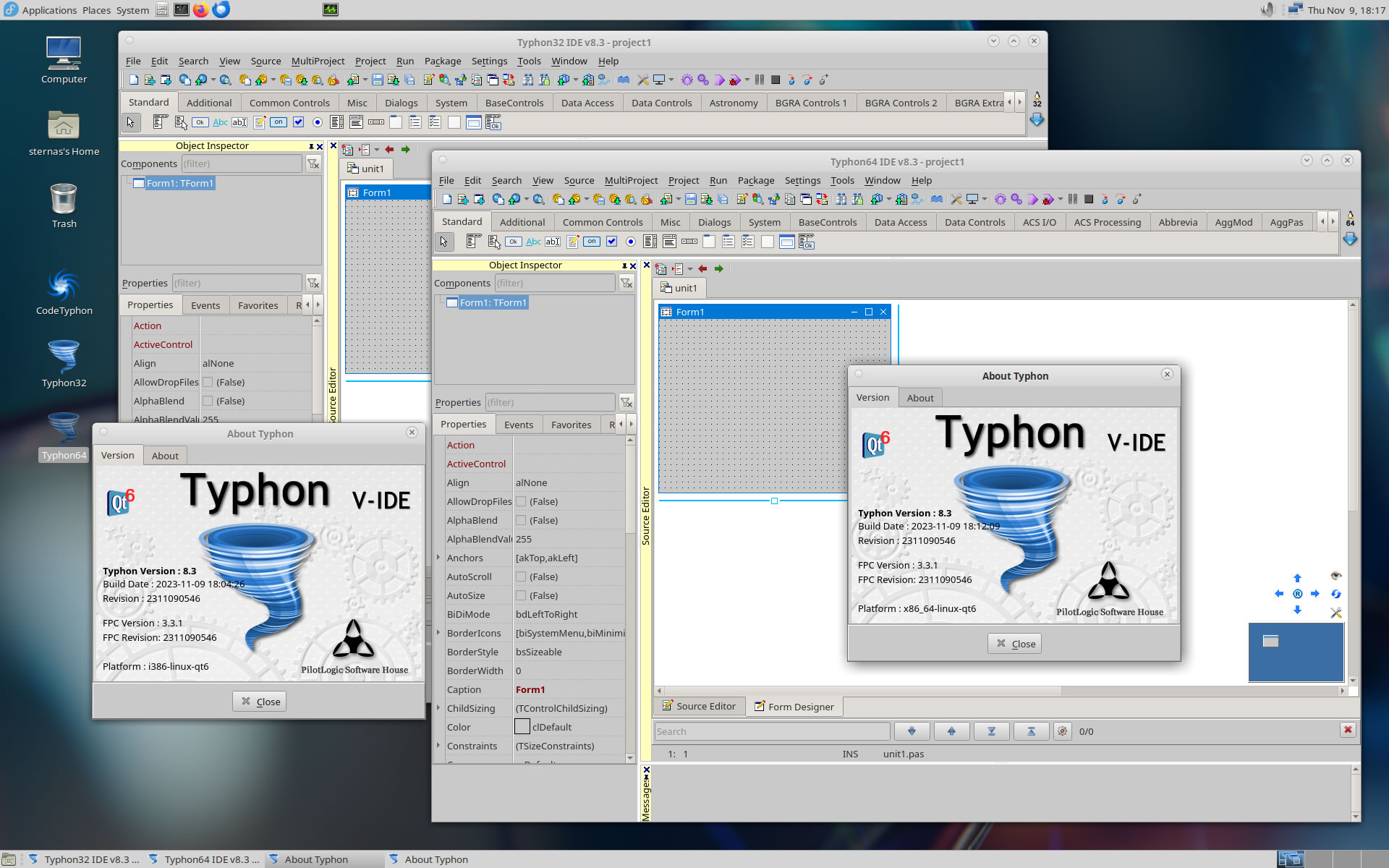The width and height of the screenshot is (1389, 868).
Task: Click green forward arrow in Typhon64 editor toolbar
Action: point(719,268)
